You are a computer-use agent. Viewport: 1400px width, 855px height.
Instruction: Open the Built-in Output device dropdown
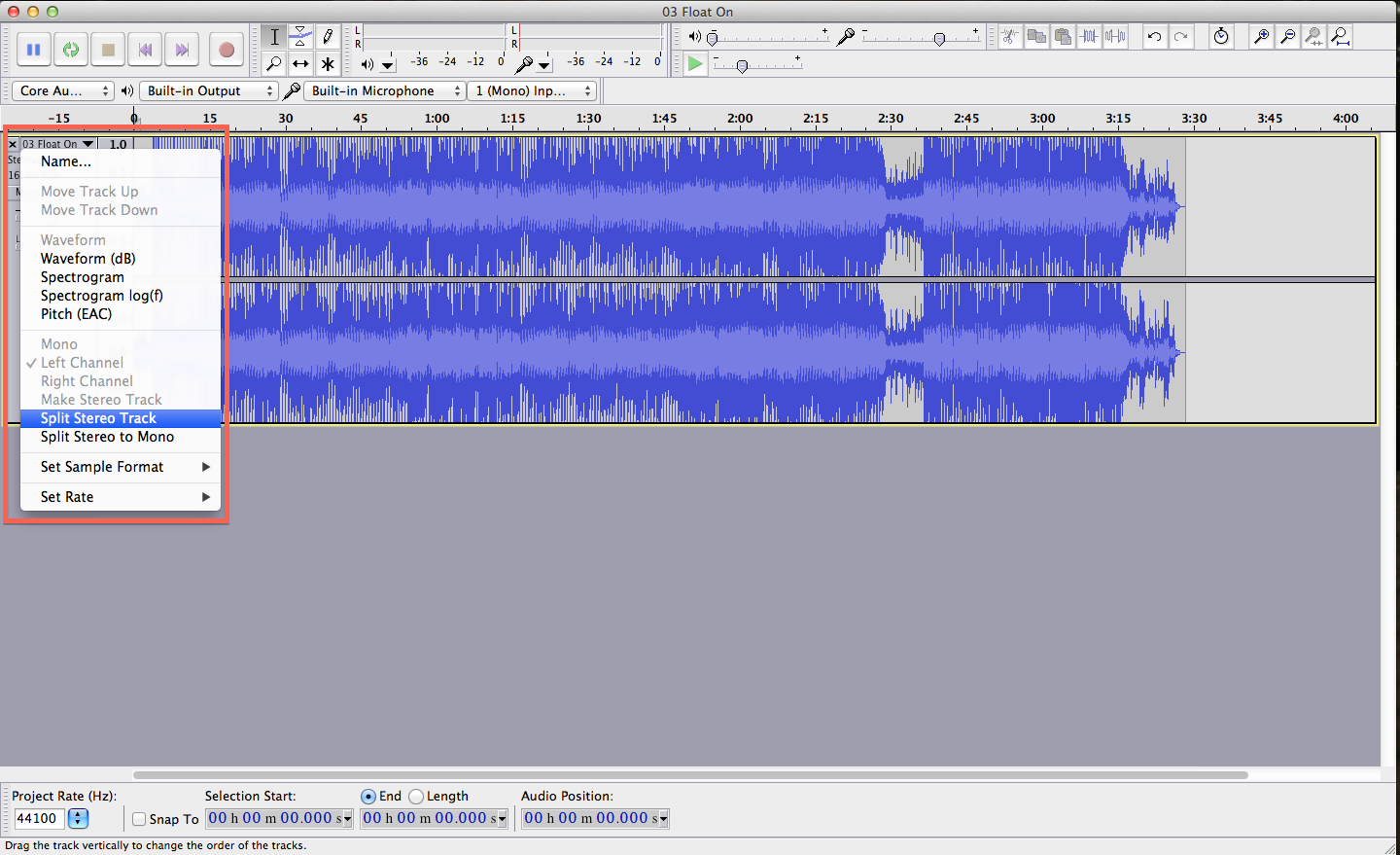click(x=208, y=90)
